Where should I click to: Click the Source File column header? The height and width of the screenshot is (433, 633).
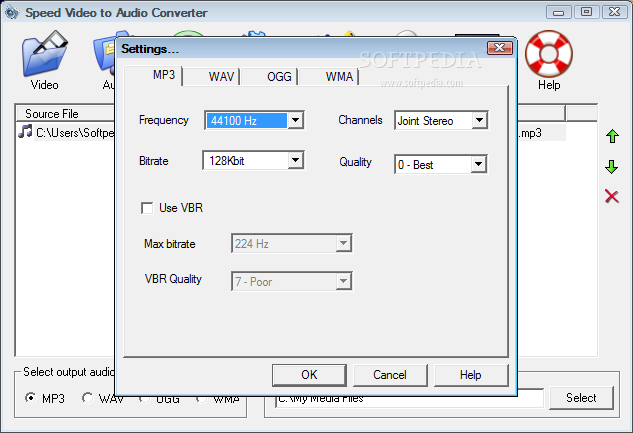coord(65,114)
